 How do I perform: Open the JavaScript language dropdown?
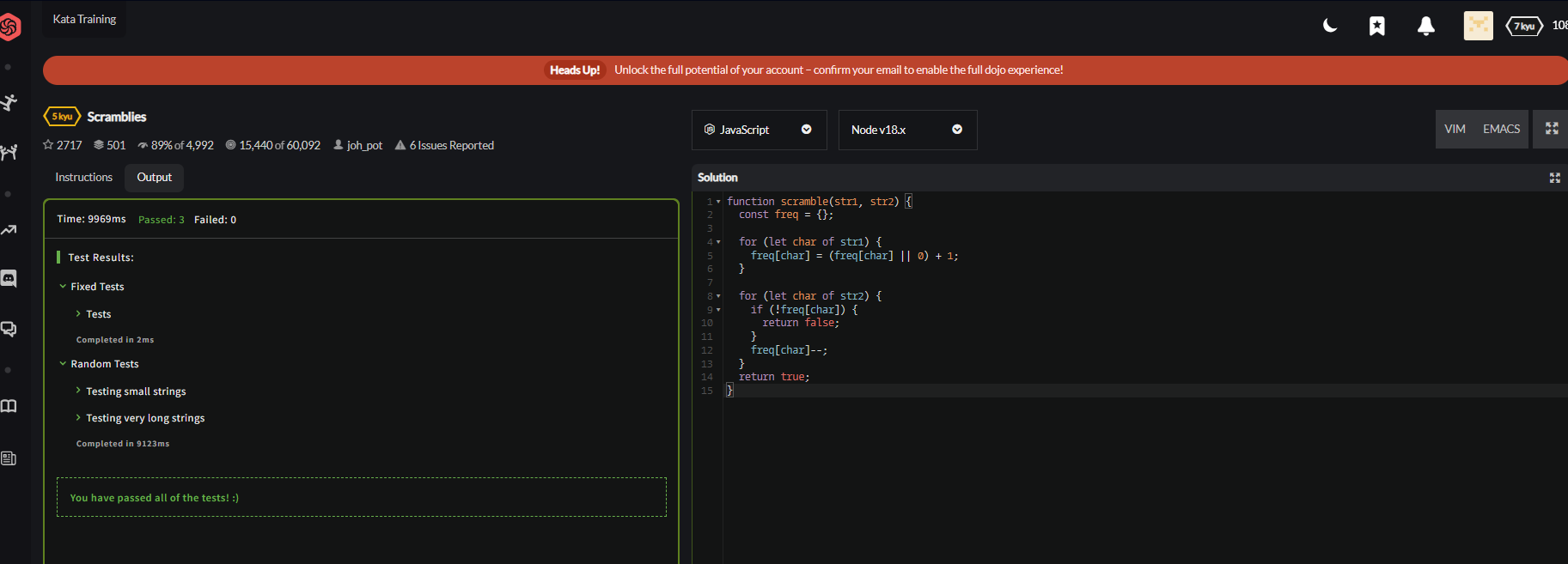point(758,130)
